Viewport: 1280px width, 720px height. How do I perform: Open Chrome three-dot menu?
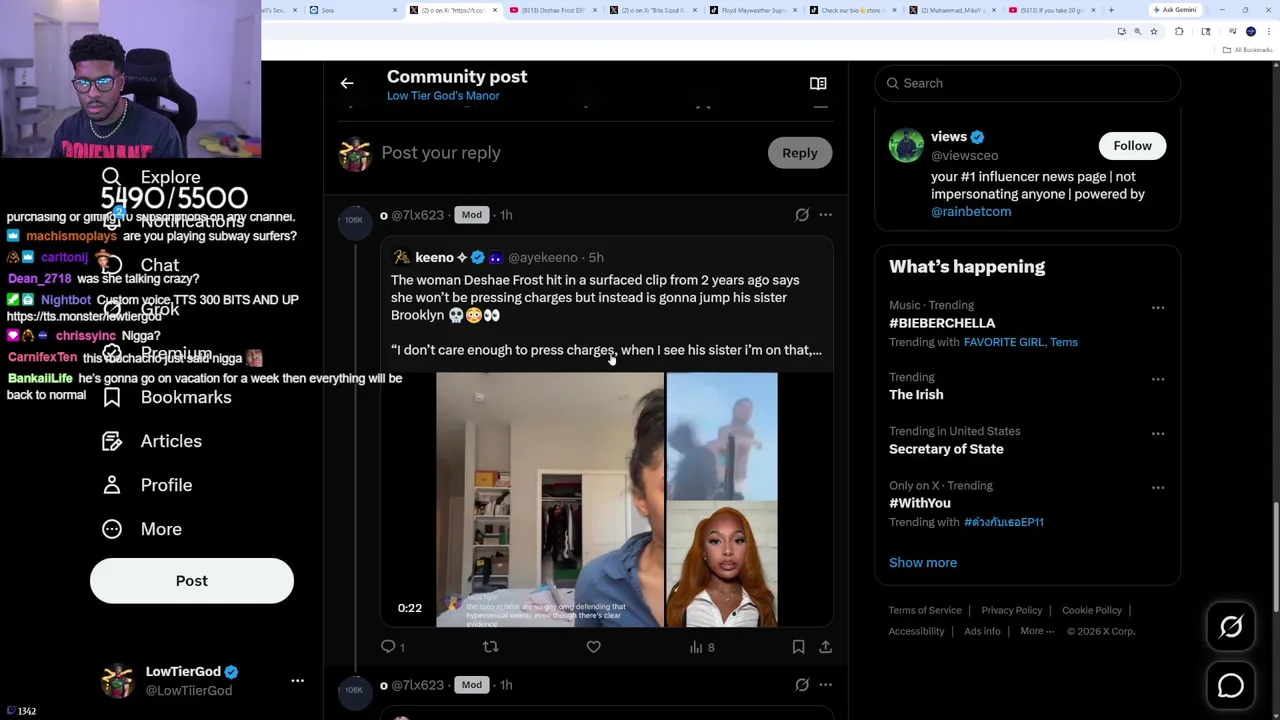1268,32
